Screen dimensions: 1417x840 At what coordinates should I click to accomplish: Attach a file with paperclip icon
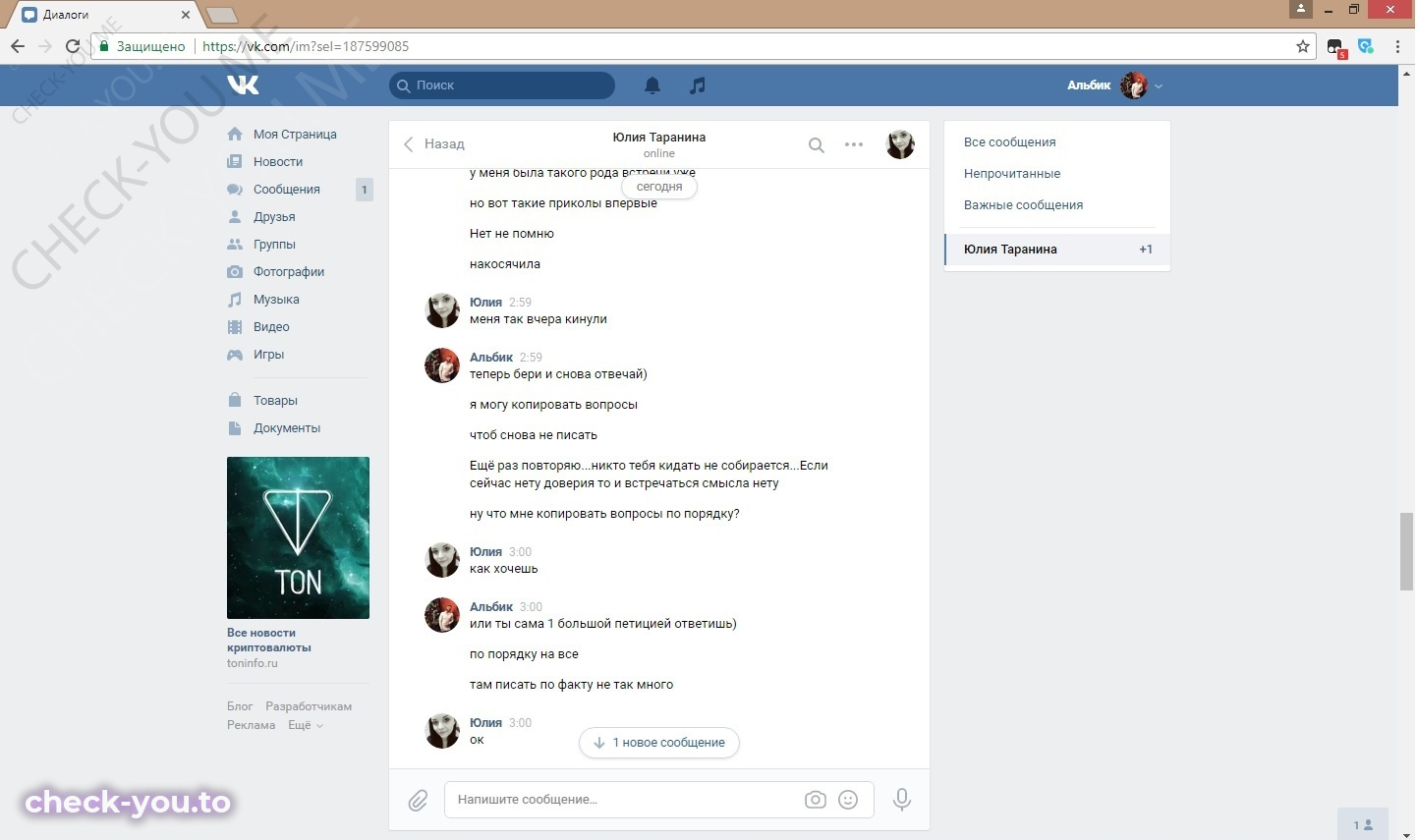click(x=419, y=800)
